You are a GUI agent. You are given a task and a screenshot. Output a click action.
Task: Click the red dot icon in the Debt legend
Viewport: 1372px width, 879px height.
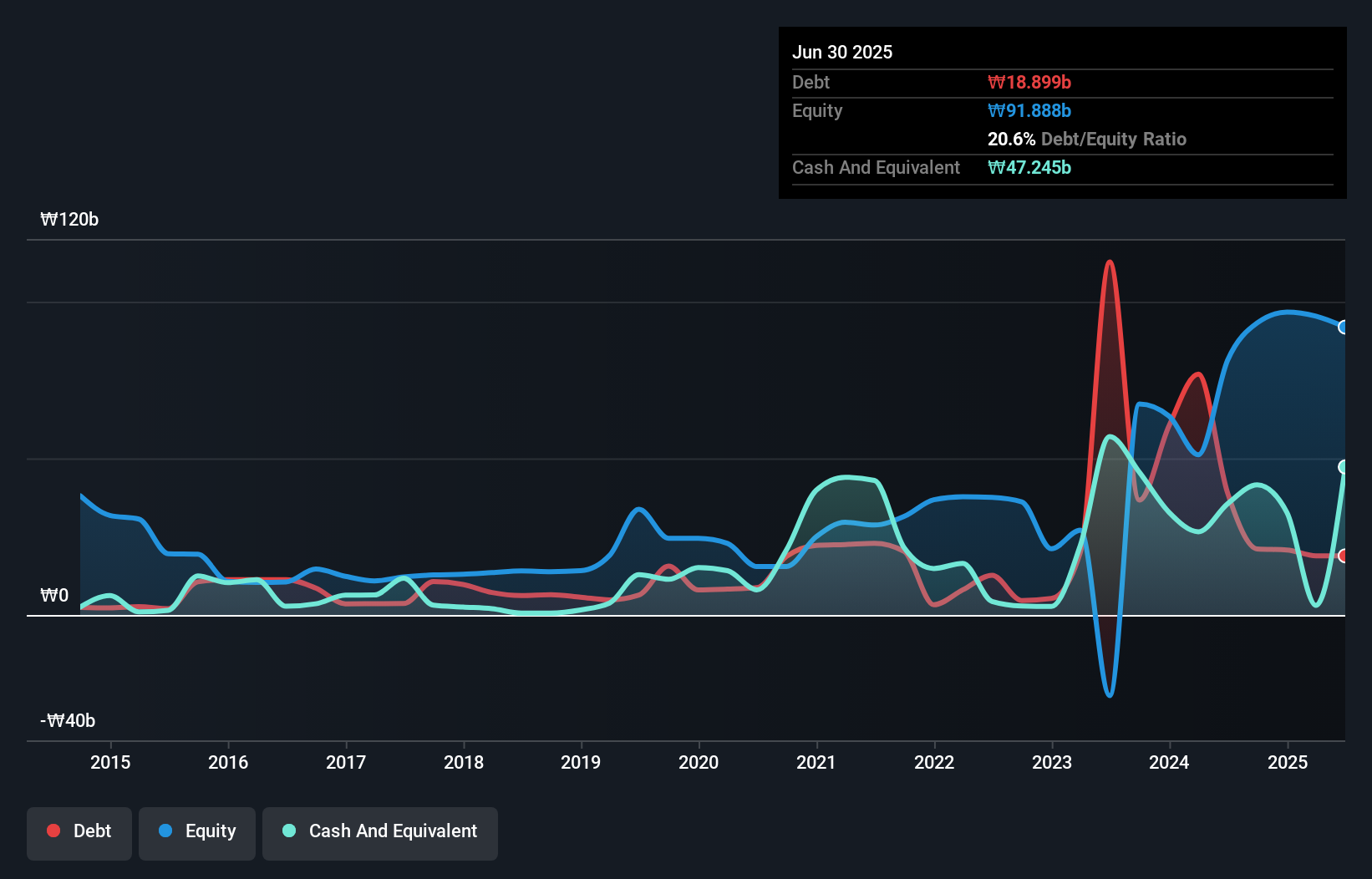pos(53,831)
